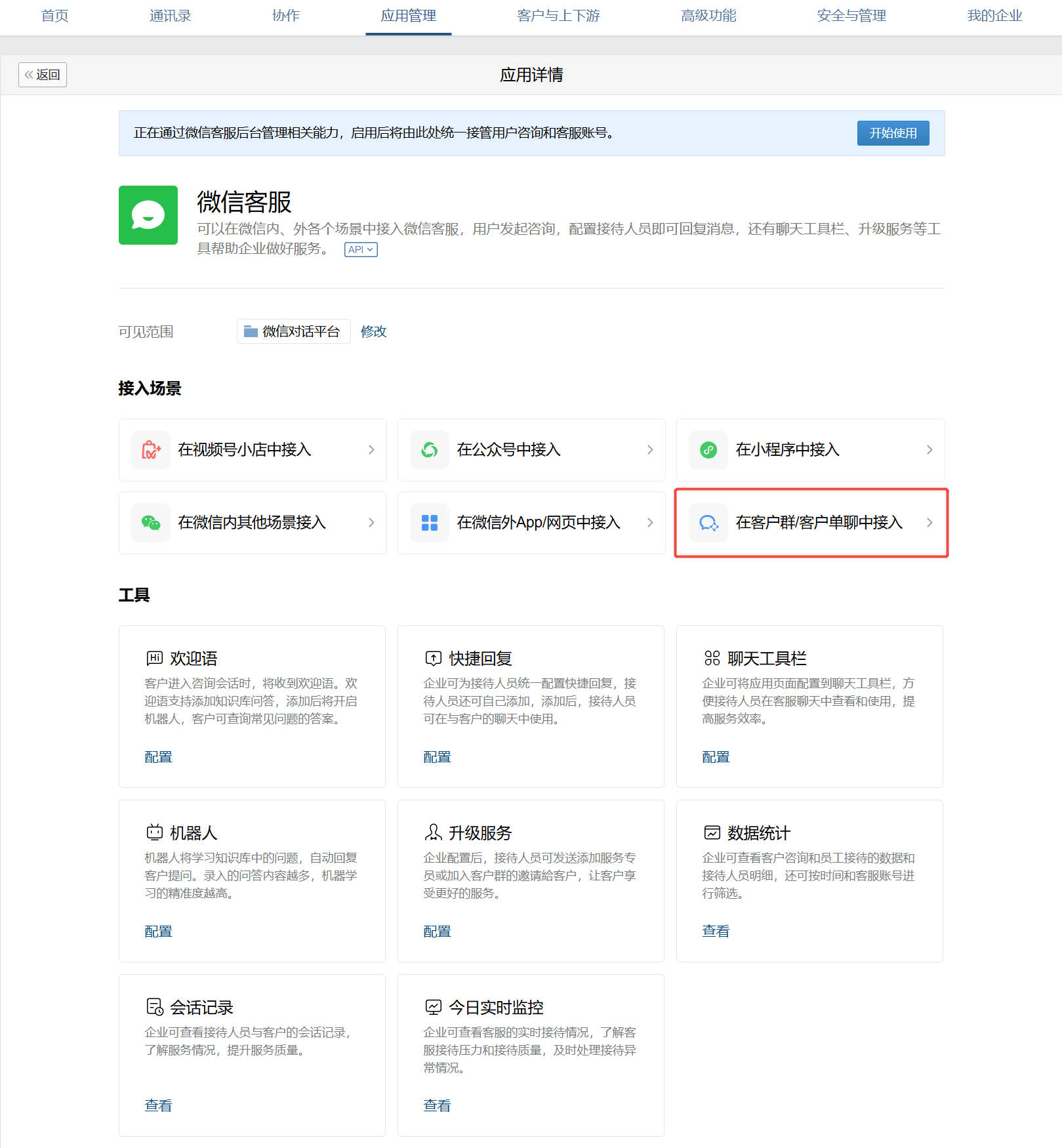Open 在微信内其他场景接入 via its chevron
Viewport: 1062px width, 1148px height.
(x=371, y=523)
